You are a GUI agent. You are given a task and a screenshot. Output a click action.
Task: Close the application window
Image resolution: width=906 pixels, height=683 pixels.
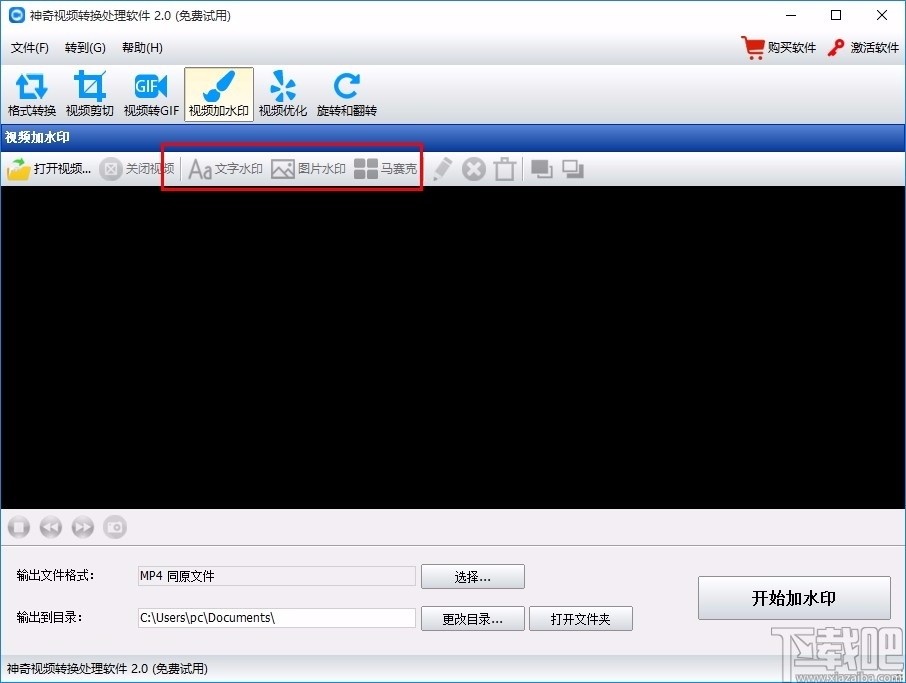point(882,16)
